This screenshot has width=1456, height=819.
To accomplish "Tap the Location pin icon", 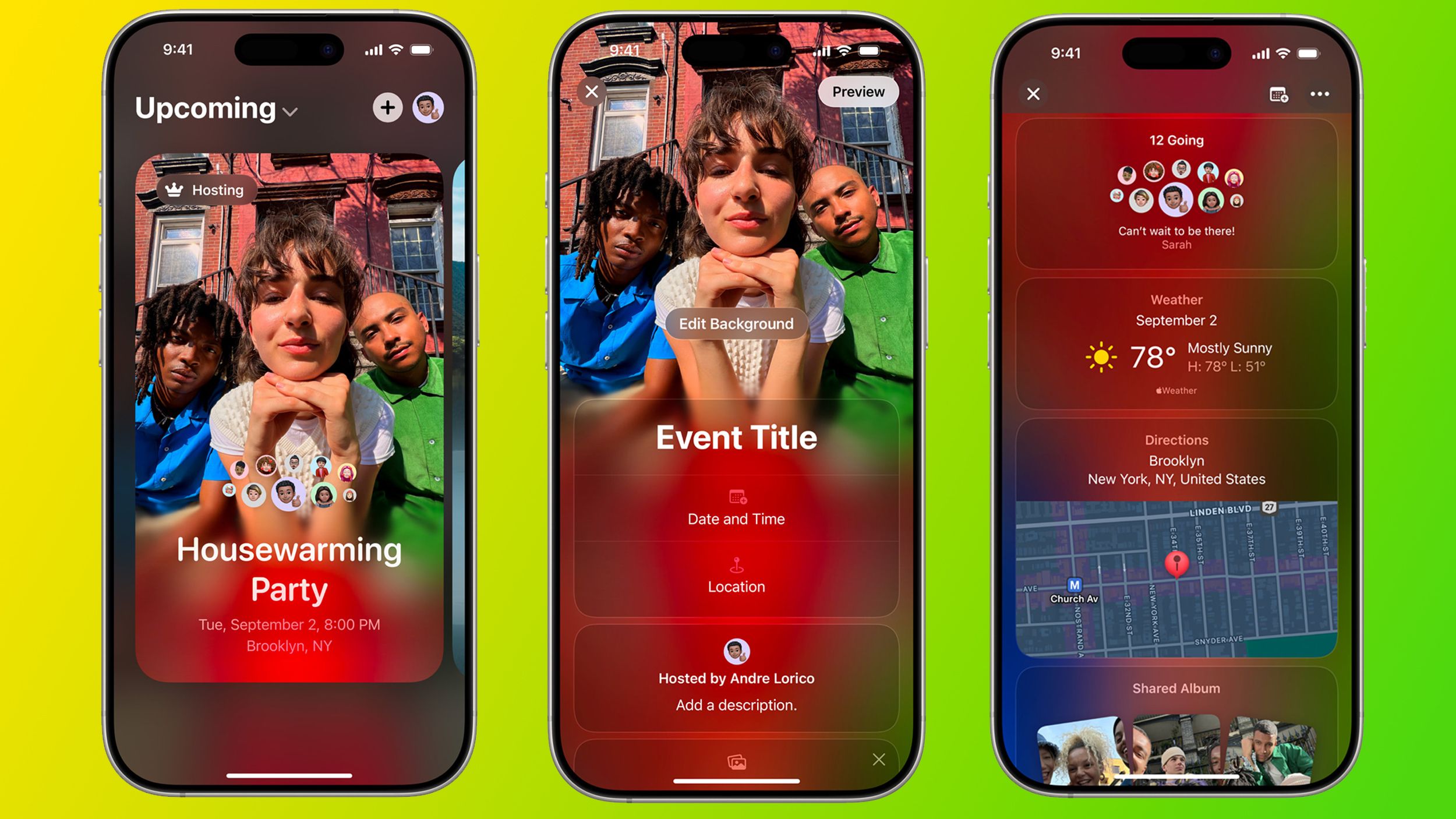I will (x=735, y=562).
